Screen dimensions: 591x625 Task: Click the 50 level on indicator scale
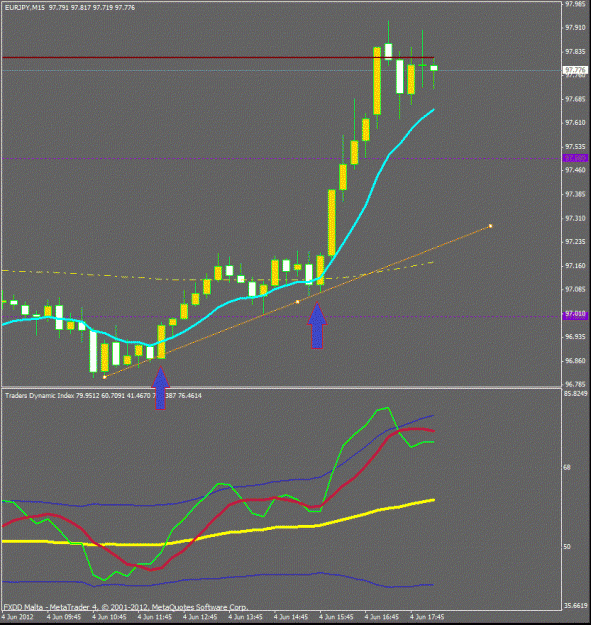pos(567,546)
